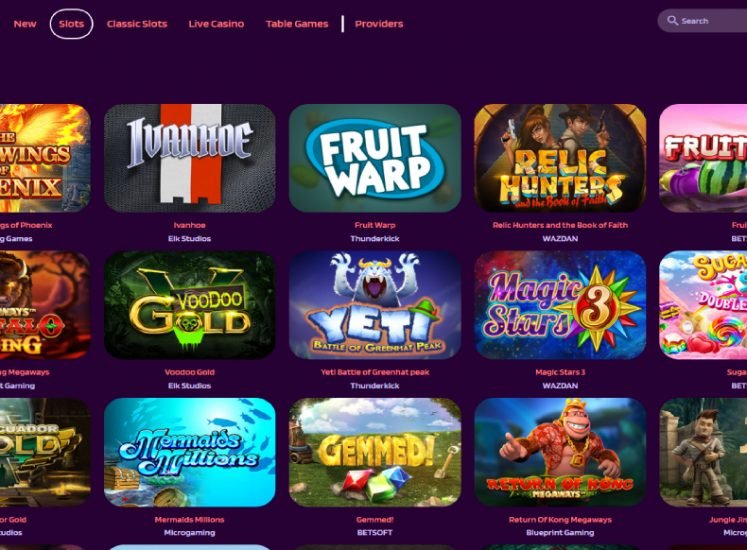Launch Magic Stars 3 slot thumbnail
This screenshot has height=550, width=747.
tap(560, 305)
